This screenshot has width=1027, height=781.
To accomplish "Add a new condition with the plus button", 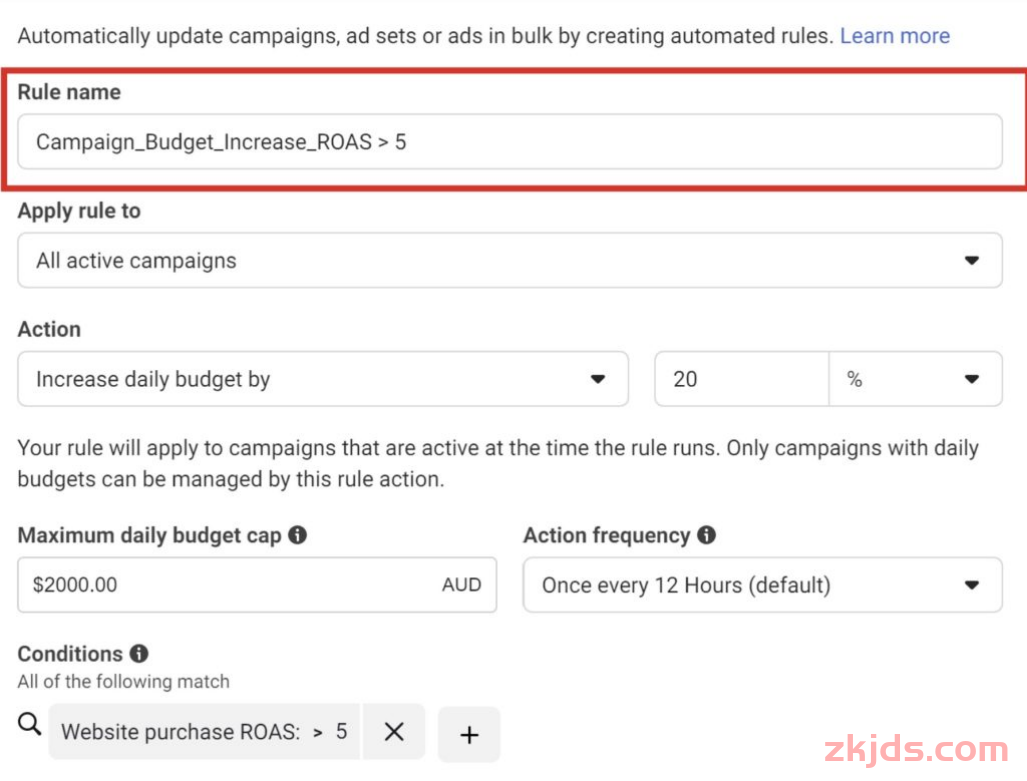I will pos(469,735).
